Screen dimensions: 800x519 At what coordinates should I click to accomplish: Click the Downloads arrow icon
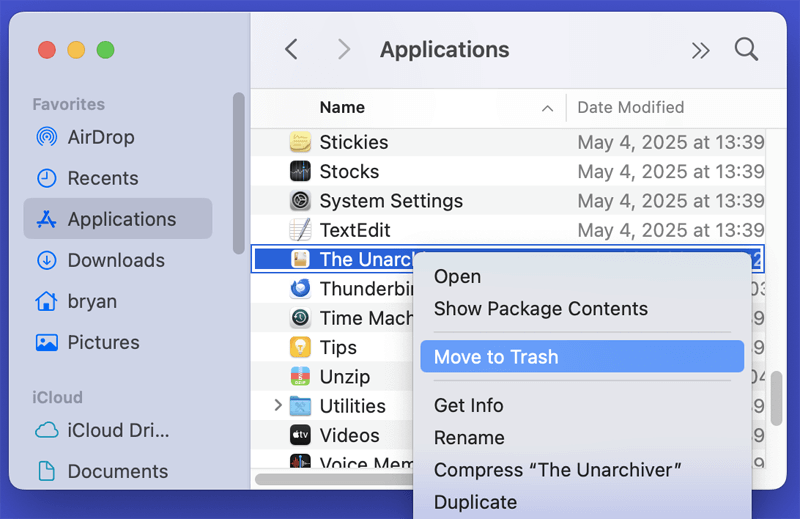click(x=46, y=260)
